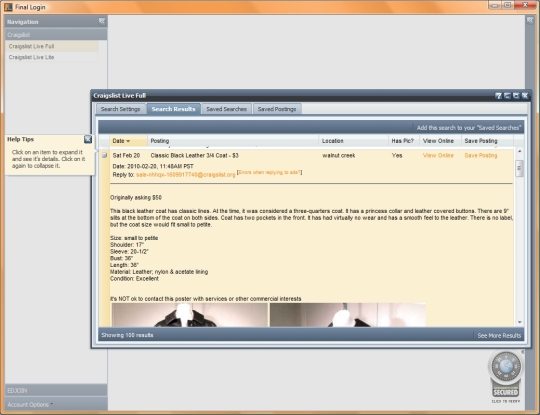Click the results scrollbar down arrow
This screenshot has height=415, width=540.
click(519, 322)
